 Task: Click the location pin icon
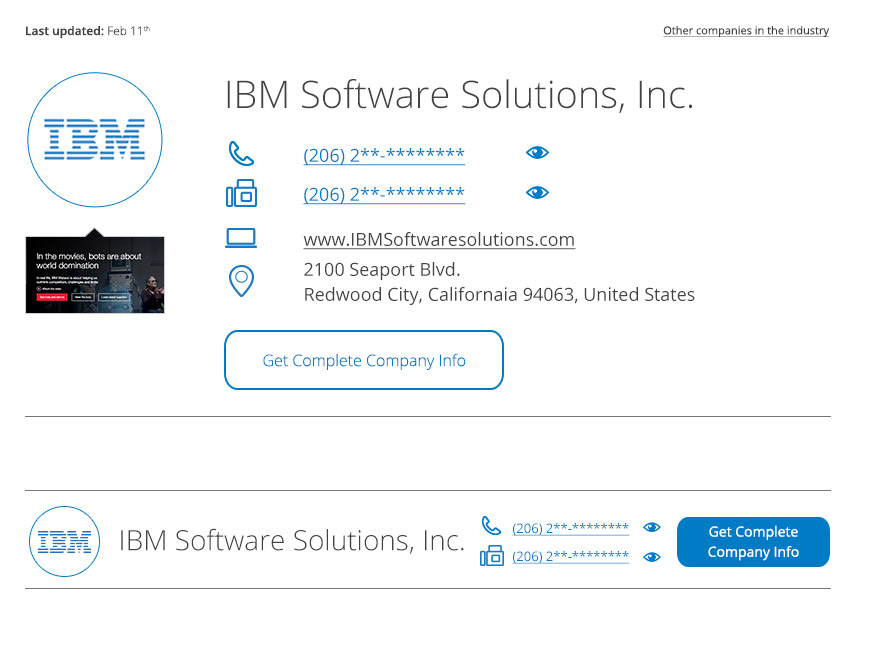[x=241, y=281]
